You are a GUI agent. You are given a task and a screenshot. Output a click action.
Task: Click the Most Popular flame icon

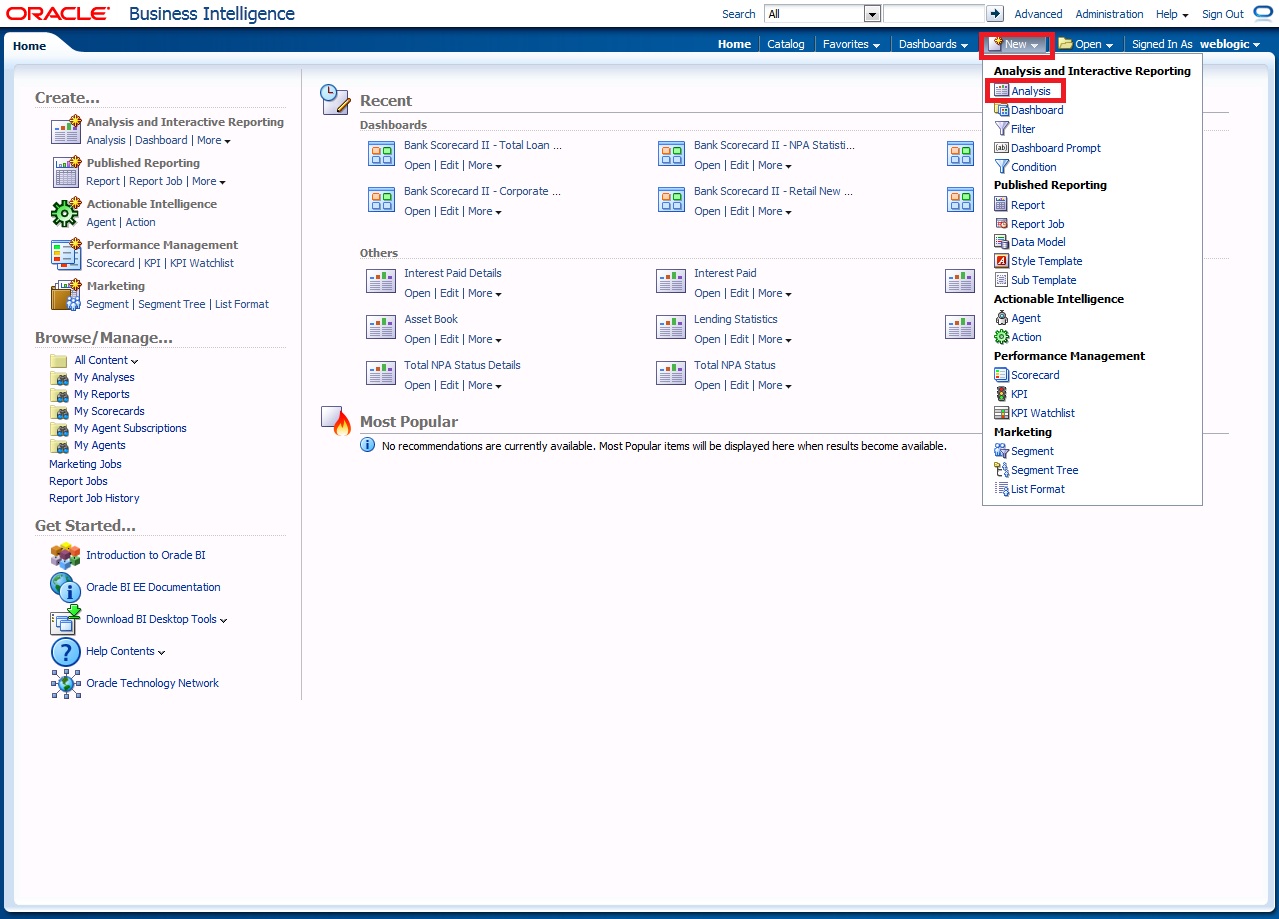click(335, 421)
